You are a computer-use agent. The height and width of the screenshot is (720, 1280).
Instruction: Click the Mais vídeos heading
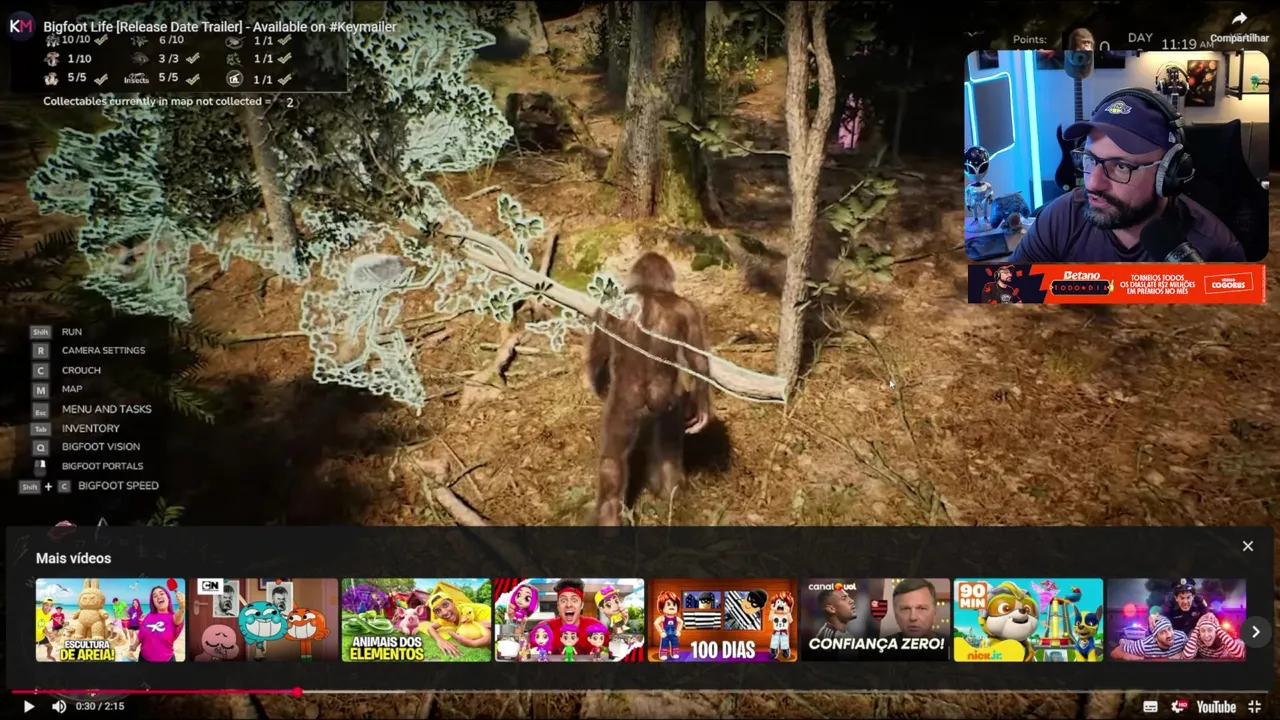coord(73,558)
